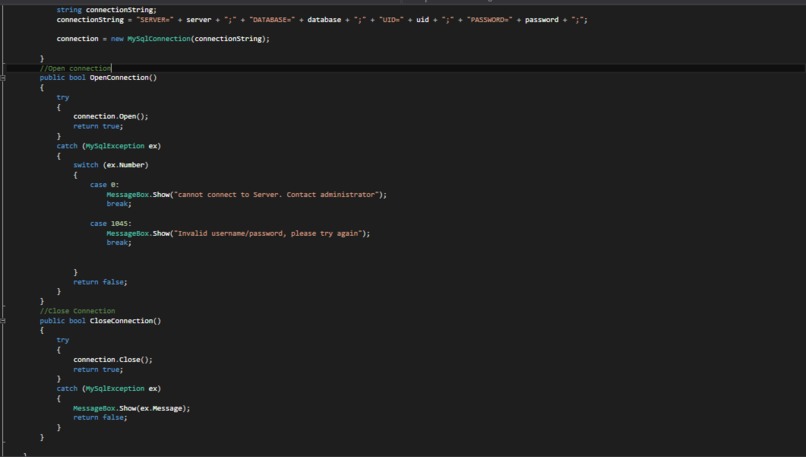Click the 'uid' variable in the concatenation

tap(423, 20)
